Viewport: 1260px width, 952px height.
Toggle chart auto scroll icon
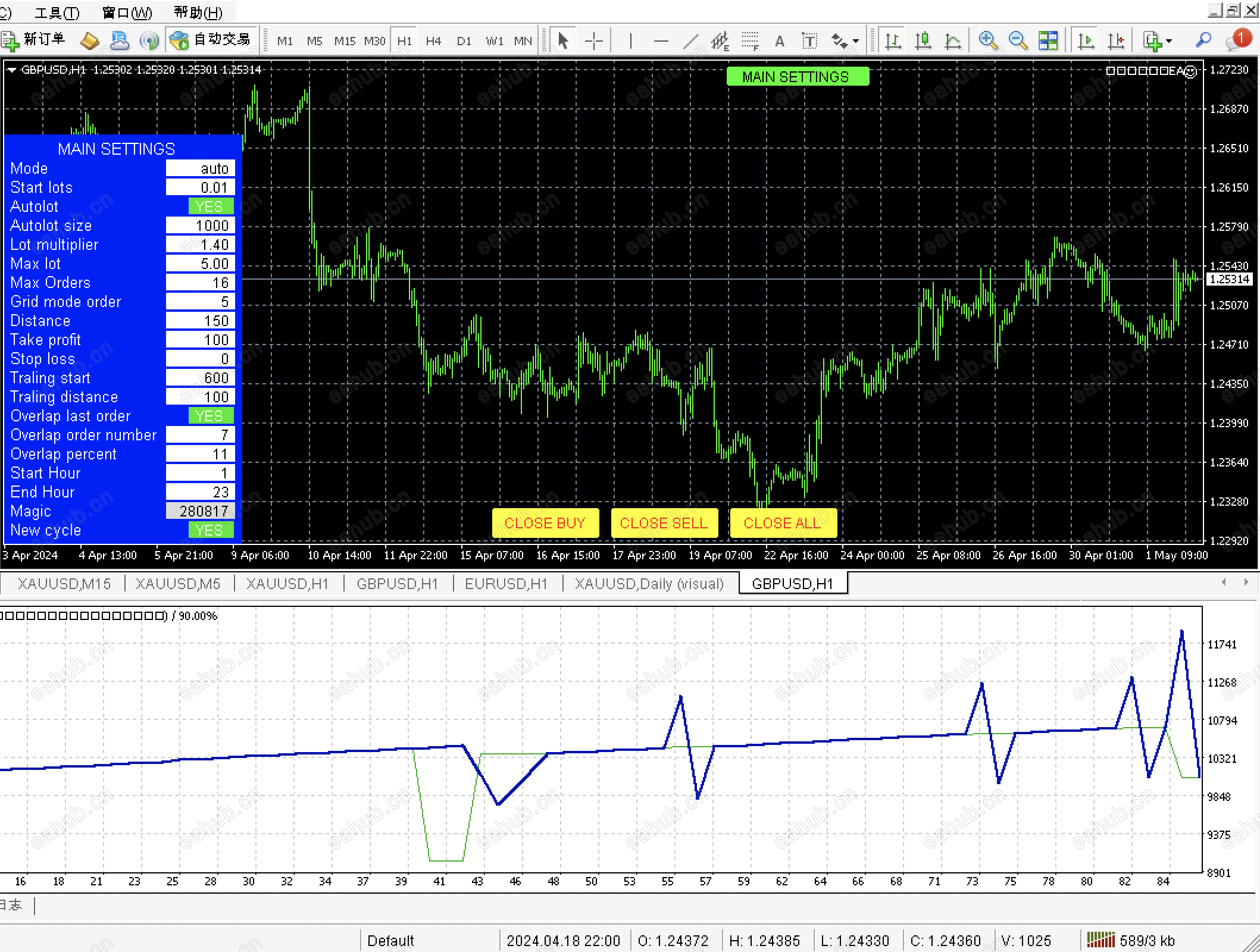1086,40
